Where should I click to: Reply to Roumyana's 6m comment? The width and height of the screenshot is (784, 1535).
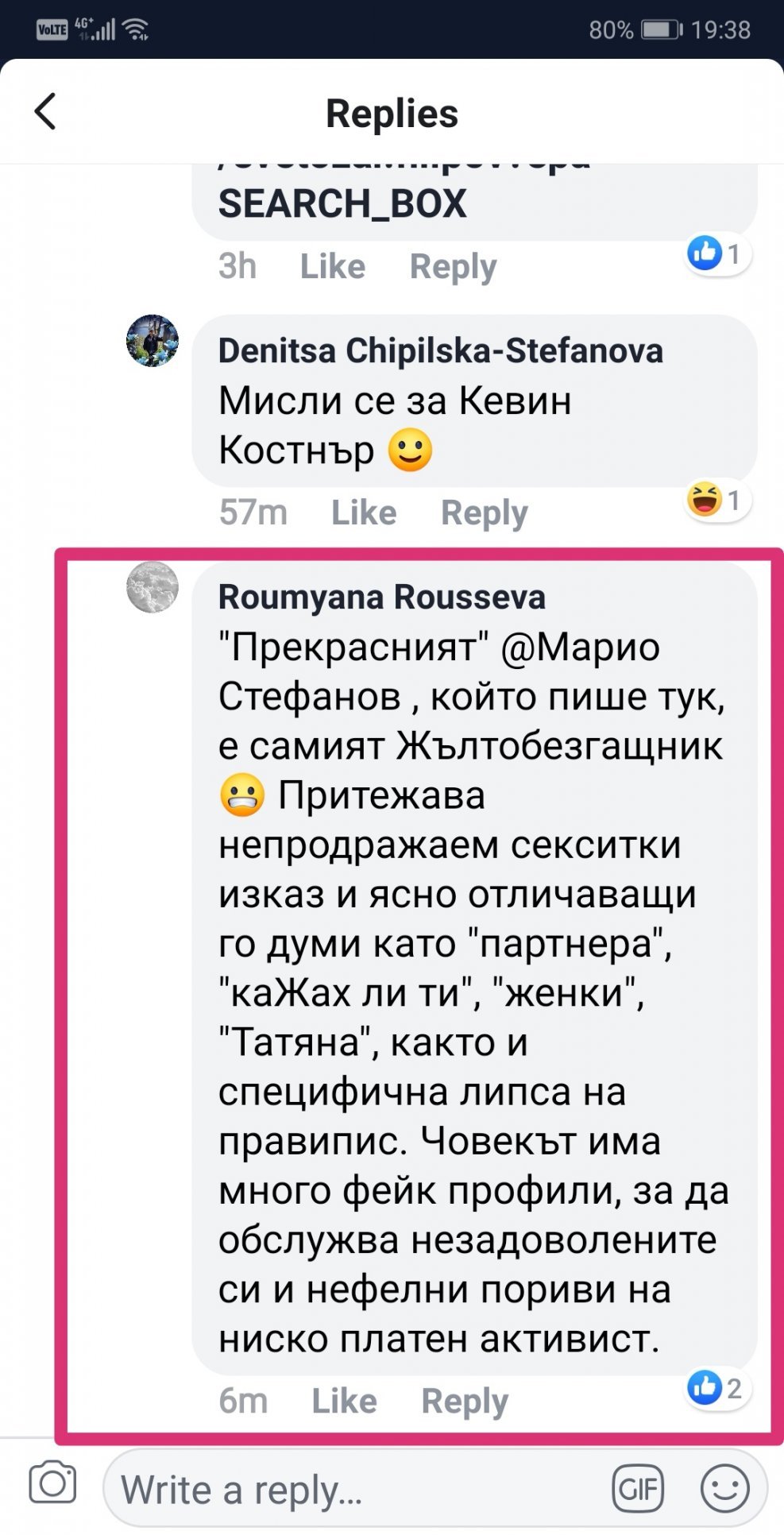tap(465, 1401)
